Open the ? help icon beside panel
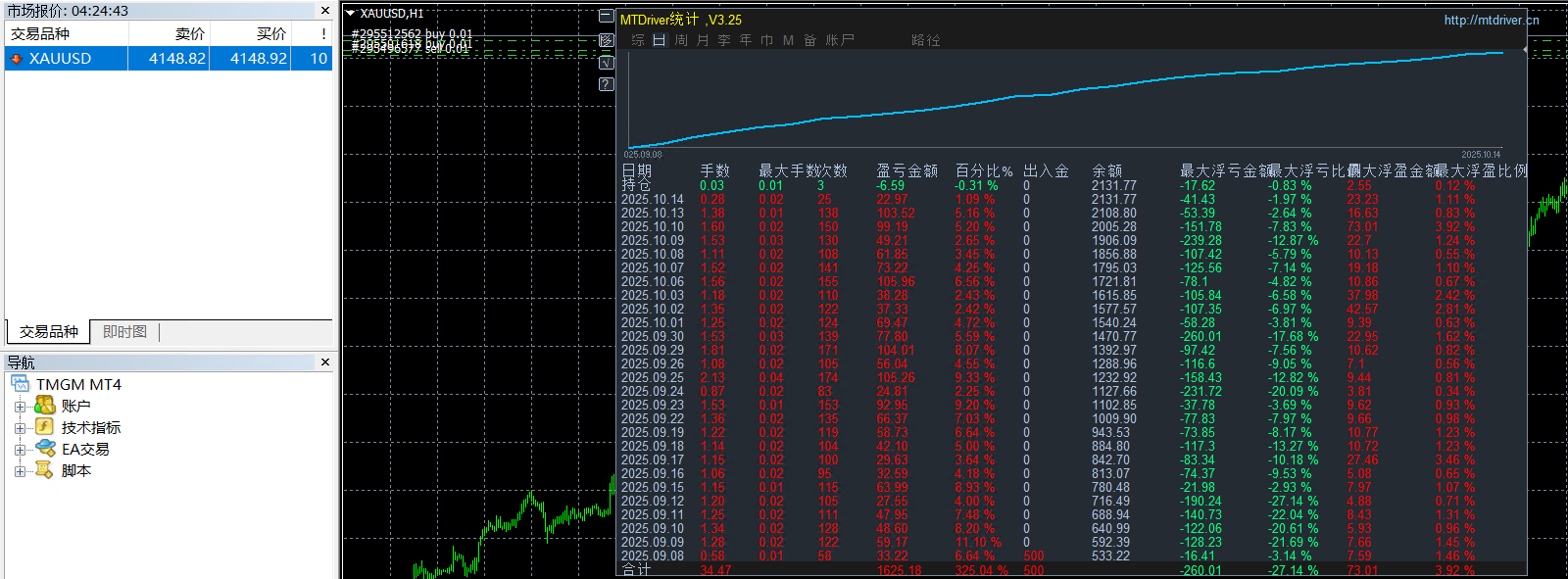The image size is (1568, 579). coord(607,84)
